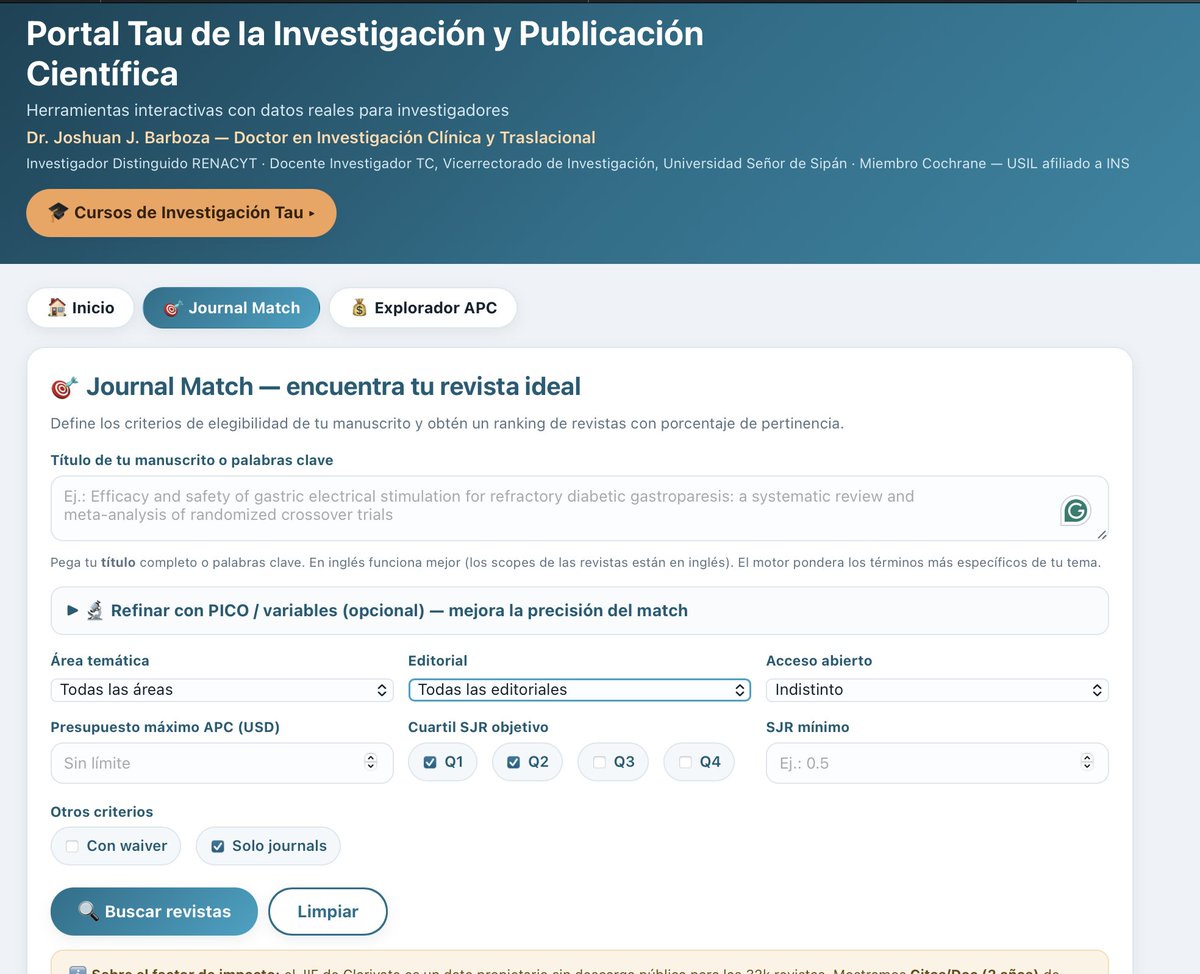Image resolution: width=1200 pixels, height=974 pixels.
Task: Focus the manuscript title textarea
Action: (x=579, y=508)
